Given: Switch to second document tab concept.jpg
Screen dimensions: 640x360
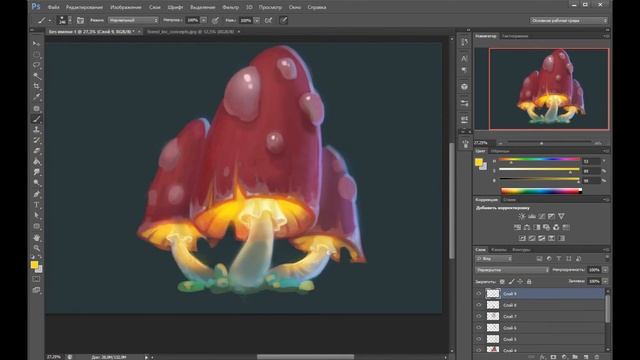Looking at the screenshot, I should coord(191,31).
